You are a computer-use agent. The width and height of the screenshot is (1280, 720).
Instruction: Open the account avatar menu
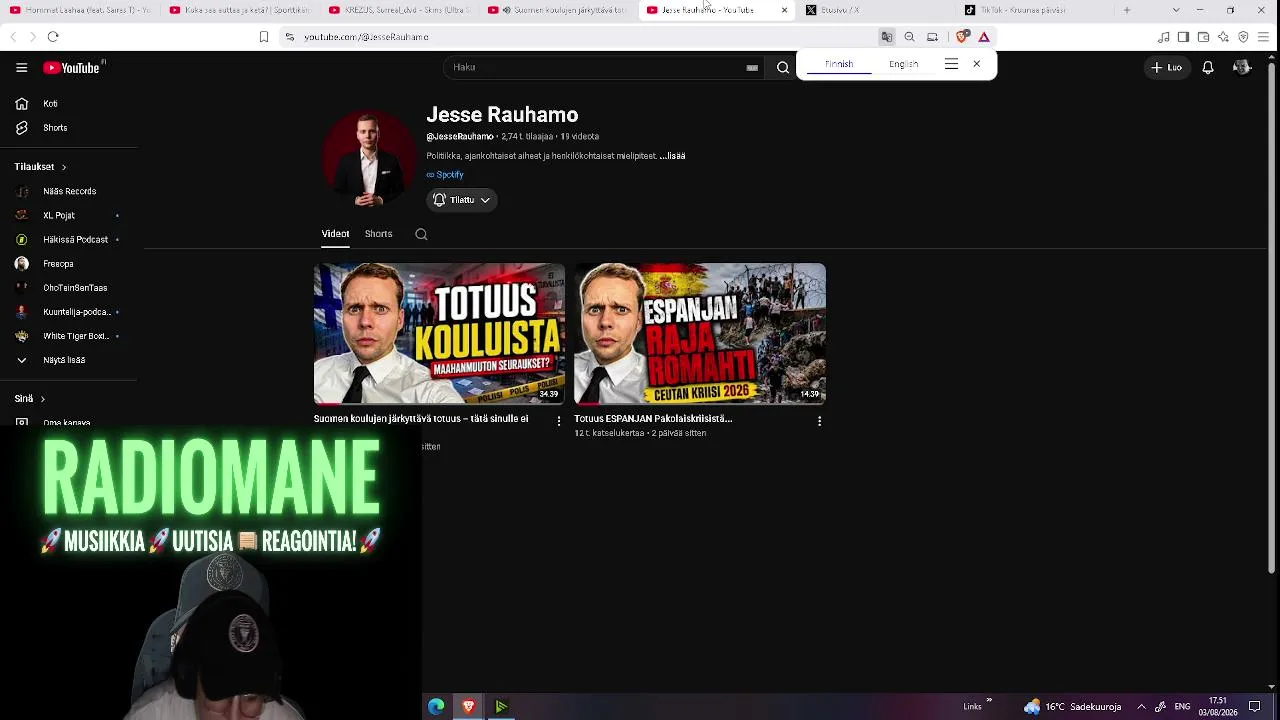click(x=1242, y=67)
